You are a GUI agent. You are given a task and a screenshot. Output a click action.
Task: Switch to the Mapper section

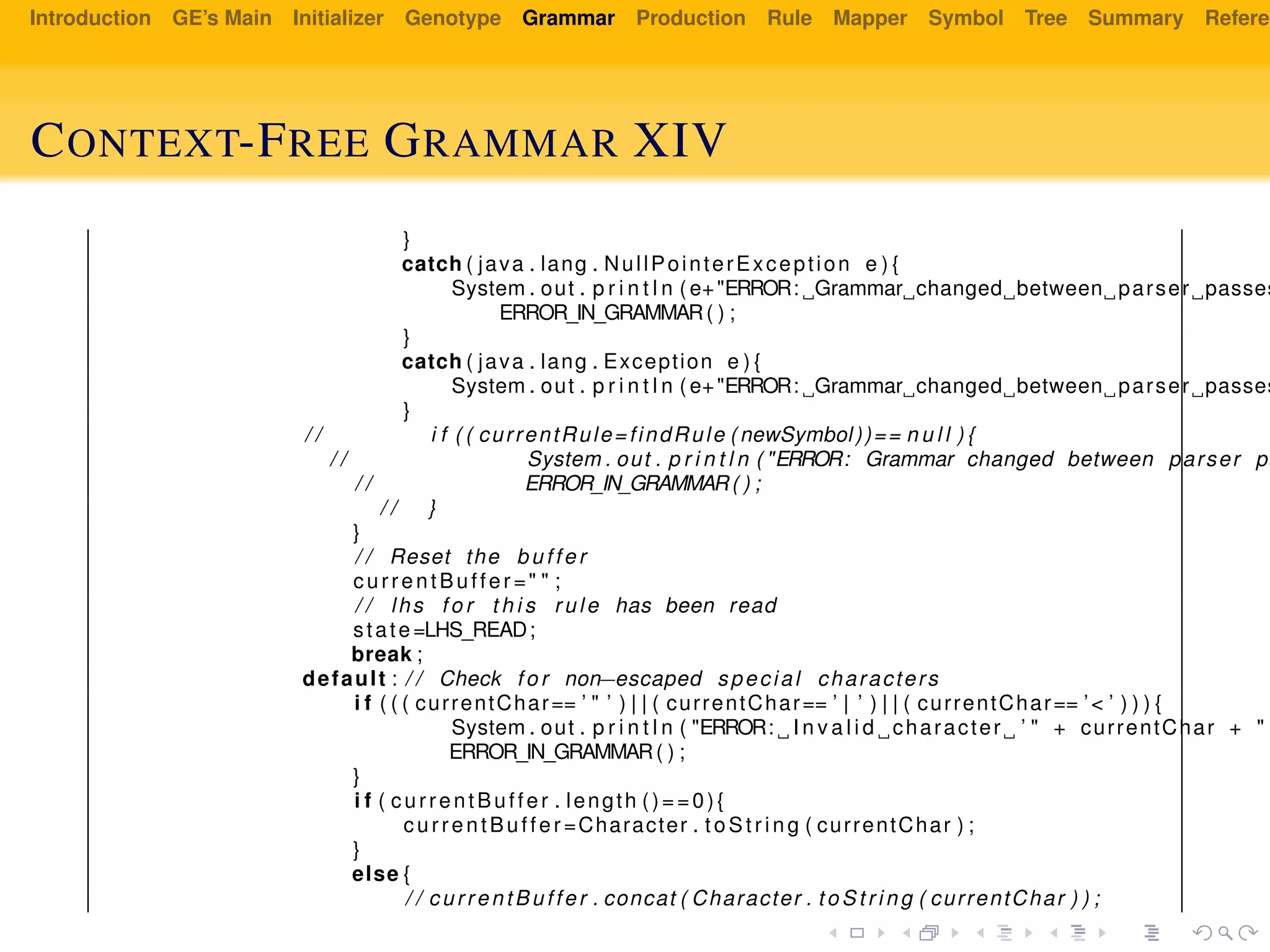(870, 18)
